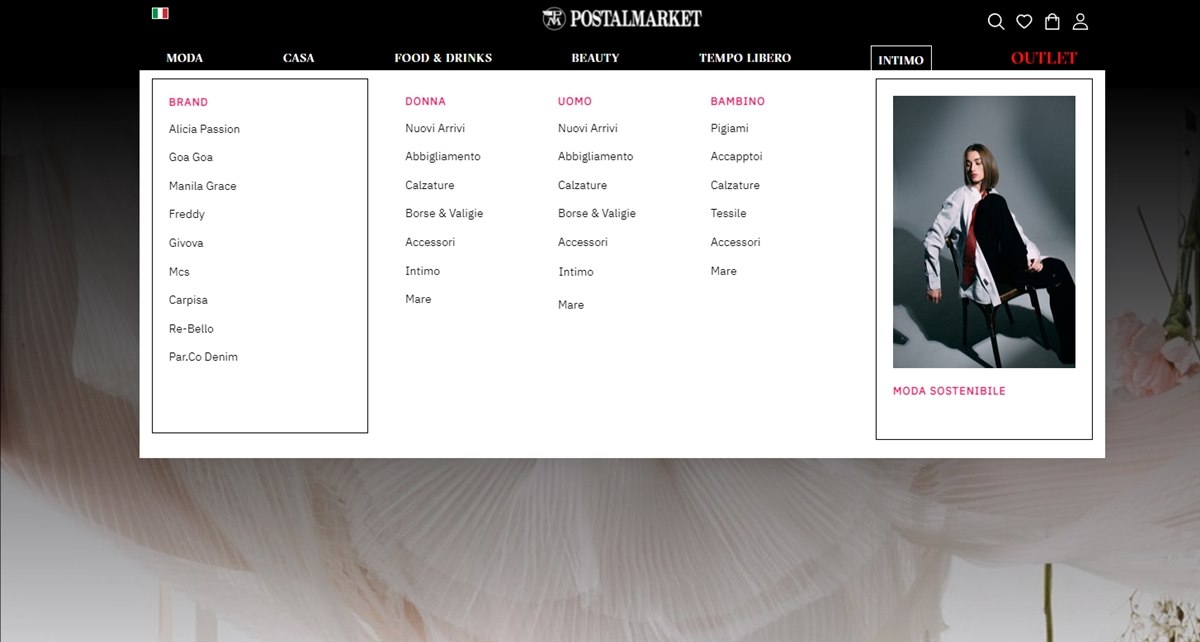Open the FOOD & DRINKS menu

tap(443, 58)
